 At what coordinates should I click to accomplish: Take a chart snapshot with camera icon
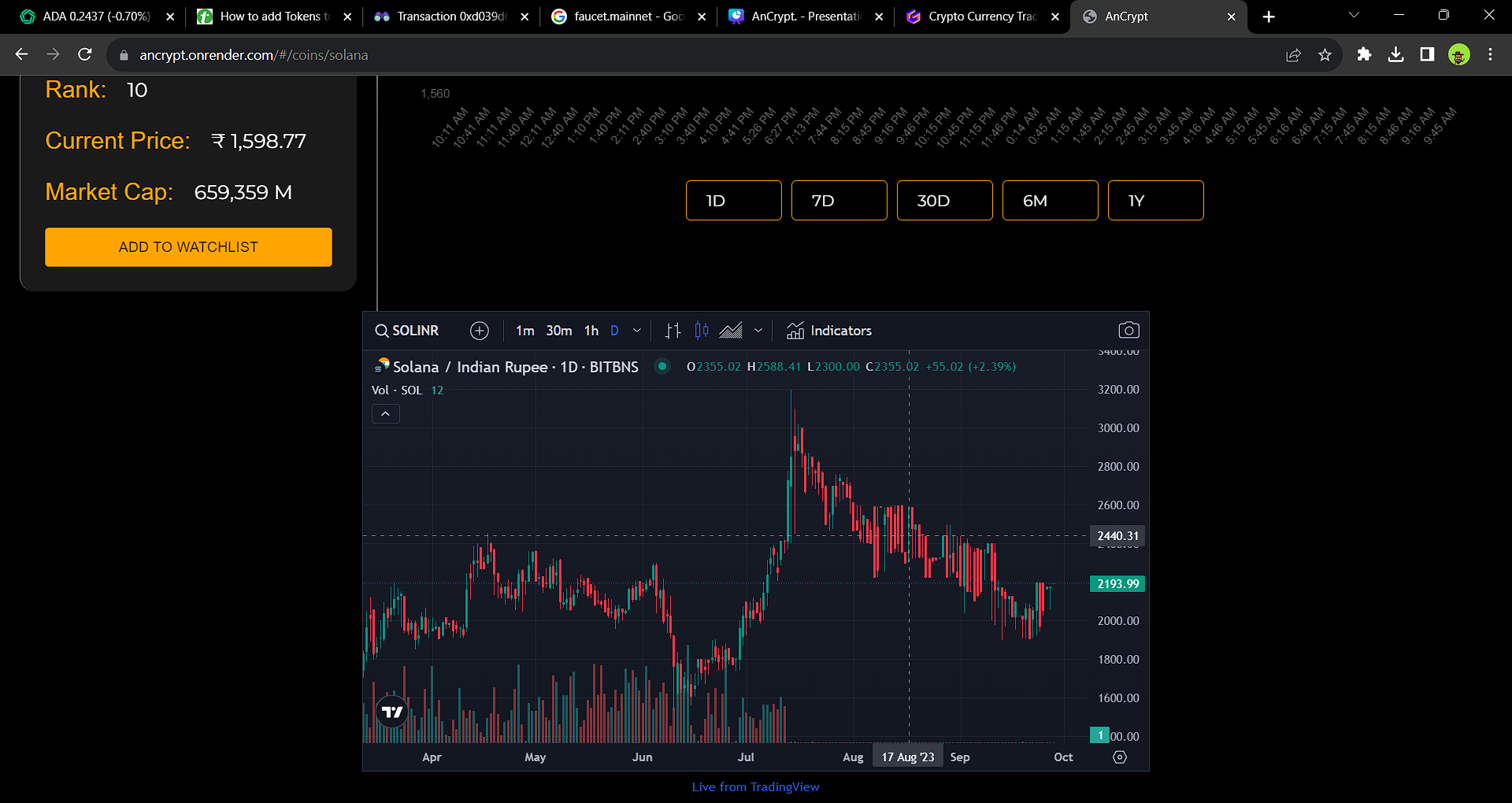point(1128,331)
